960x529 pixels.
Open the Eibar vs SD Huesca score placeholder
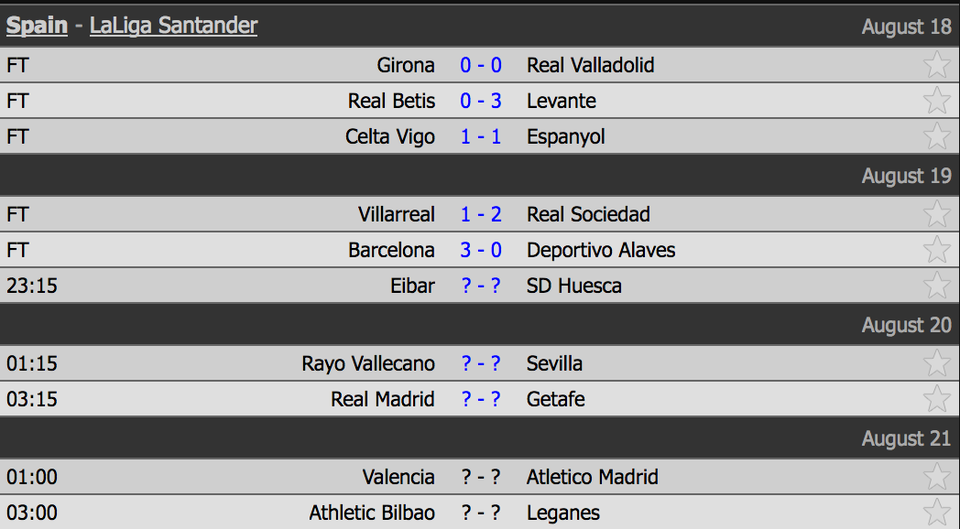click(481, 285)
